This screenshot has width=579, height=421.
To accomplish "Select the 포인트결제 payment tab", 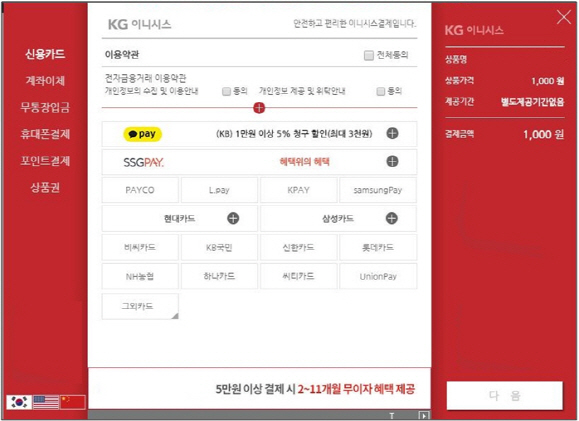I will point(45,161).
